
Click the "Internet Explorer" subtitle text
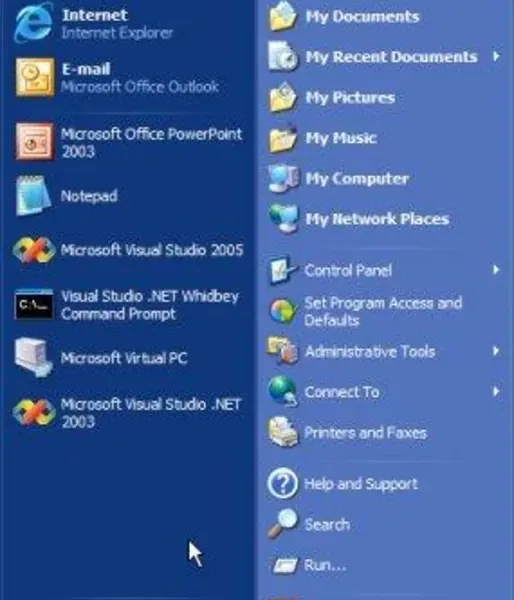pyautogui.click(x=117, y=33)
